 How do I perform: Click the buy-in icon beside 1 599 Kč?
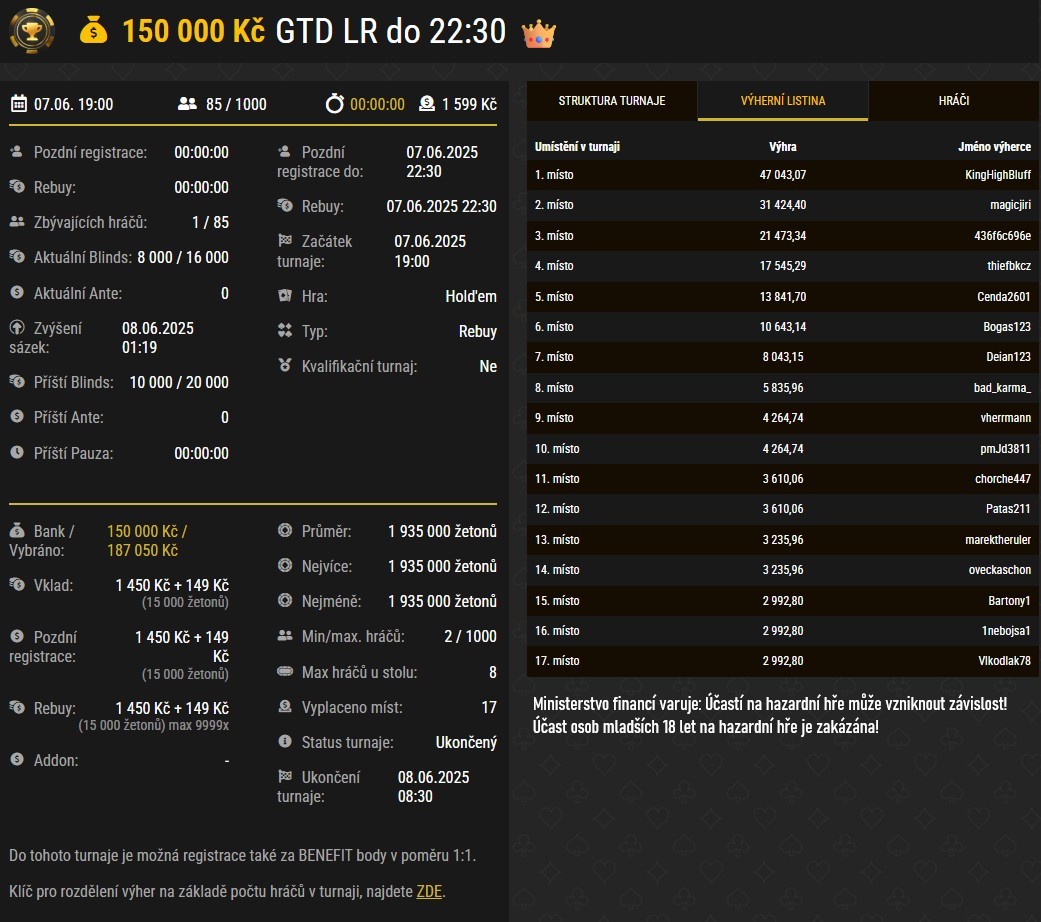pyautogui.click(x=427, y=104)
